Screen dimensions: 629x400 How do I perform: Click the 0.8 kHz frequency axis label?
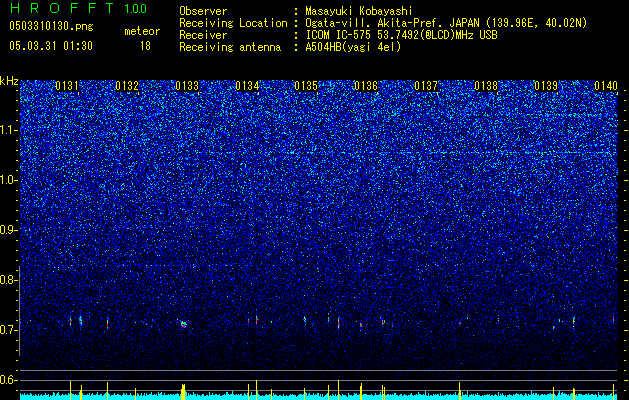(9, 280)
